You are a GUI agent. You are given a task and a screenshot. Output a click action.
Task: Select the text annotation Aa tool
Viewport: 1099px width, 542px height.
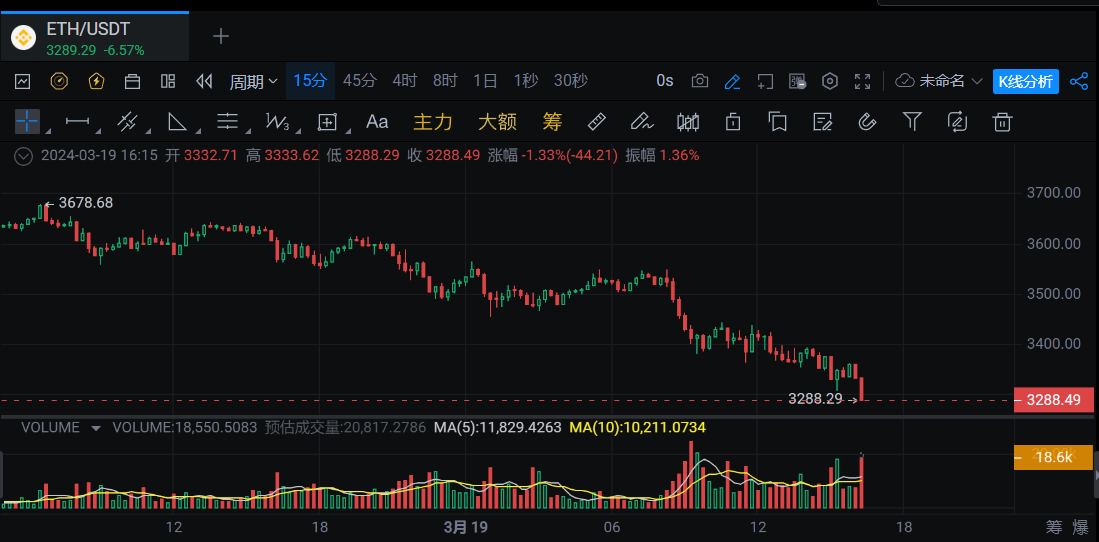click(377, 122)
